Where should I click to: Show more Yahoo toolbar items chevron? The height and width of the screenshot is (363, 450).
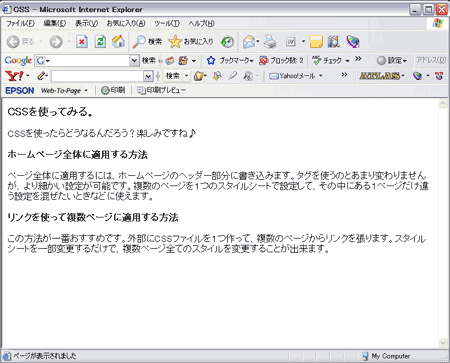coord(344,75)
